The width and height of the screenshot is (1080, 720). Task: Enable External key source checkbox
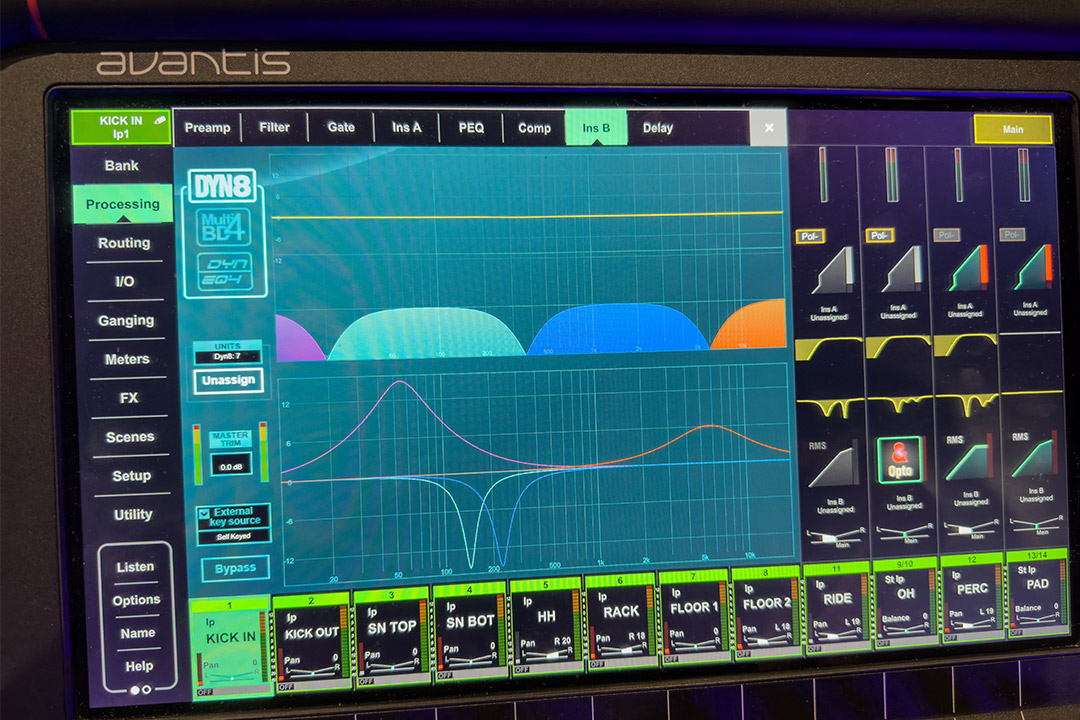(204, 513)
